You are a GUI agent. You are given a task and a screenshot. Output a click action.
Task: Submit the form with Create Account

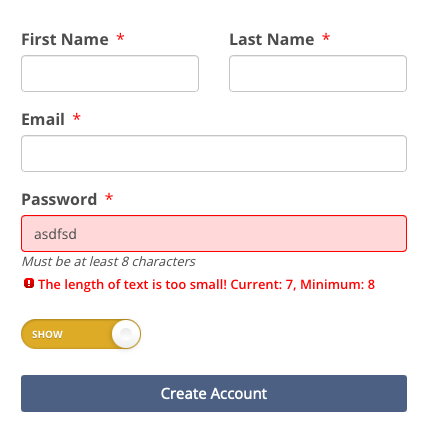click(x=214, y=393)
